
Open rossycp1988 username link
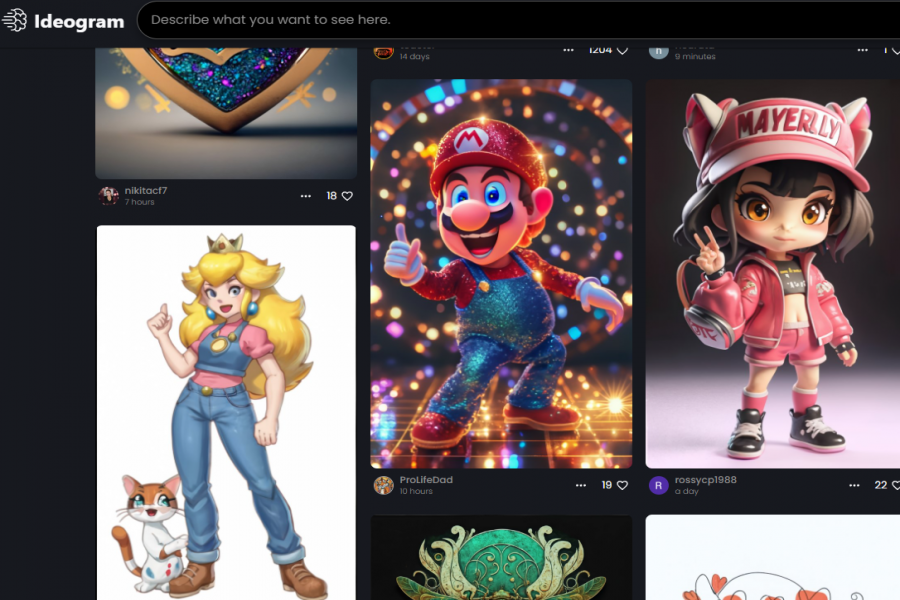[705, 480]
